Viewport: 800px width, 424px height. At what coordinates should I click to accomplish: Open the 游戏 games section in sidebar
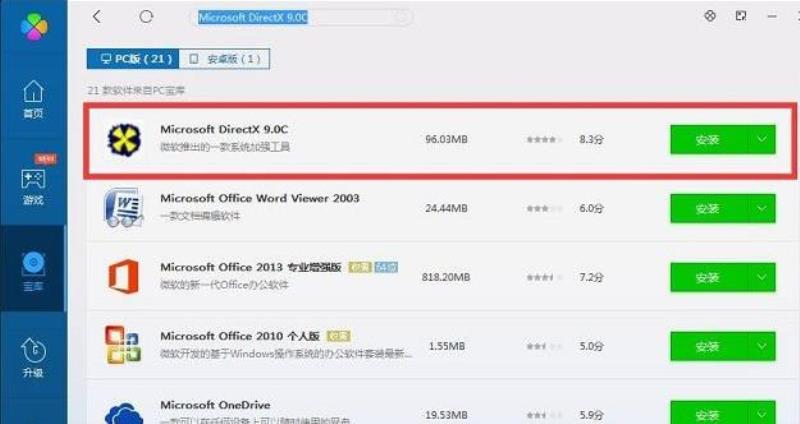point(33,186)
